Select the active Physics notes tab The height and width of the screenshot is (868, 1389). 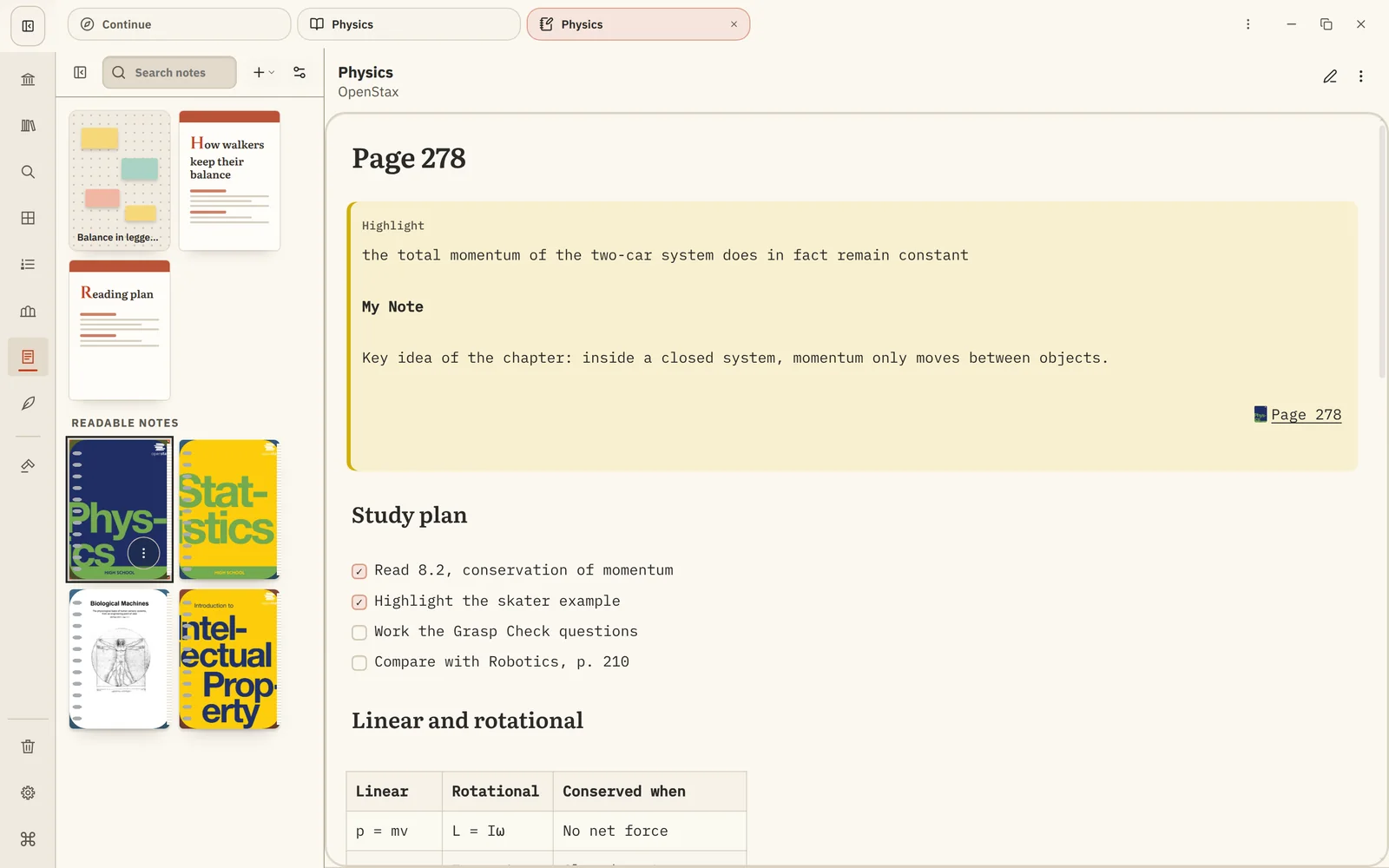pyautogui.click(x=638, y=24)
